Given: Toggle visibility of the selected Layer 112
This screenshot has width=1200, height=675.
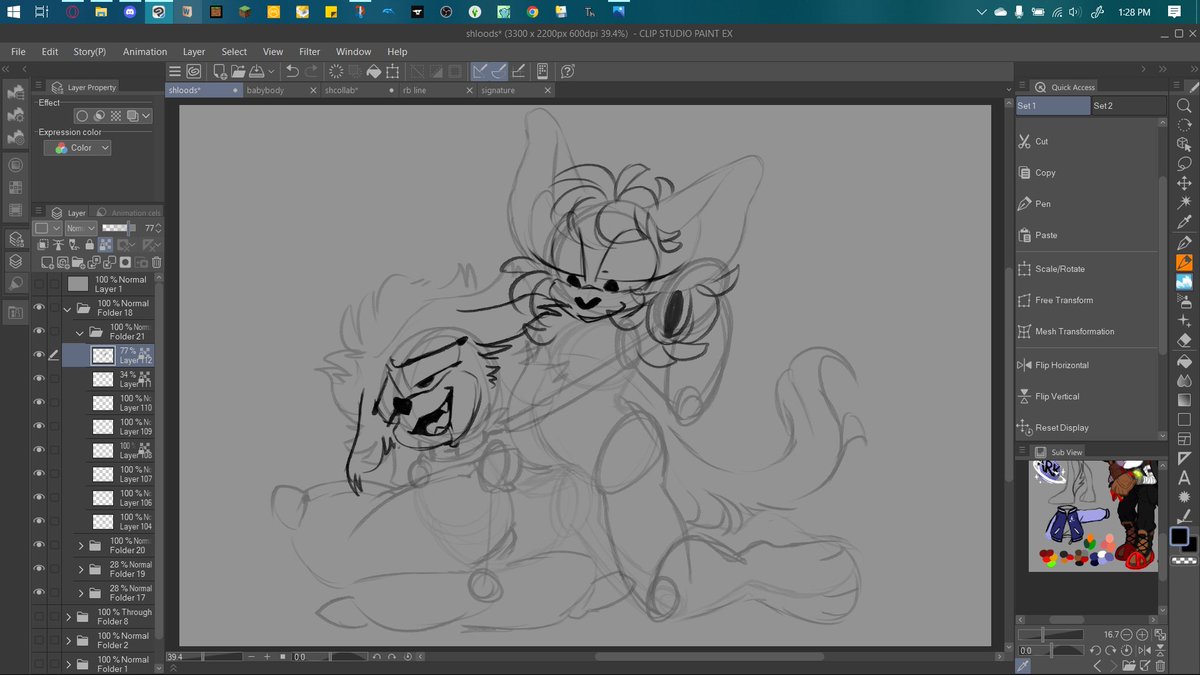Looking at the screenshot, I should pyautogui.click(x=38, y=353).
